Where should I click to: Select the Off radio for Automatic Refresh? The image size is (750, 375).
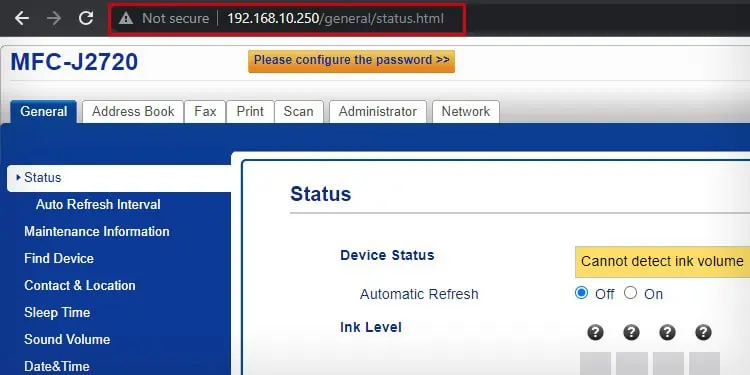pos(581,293)
